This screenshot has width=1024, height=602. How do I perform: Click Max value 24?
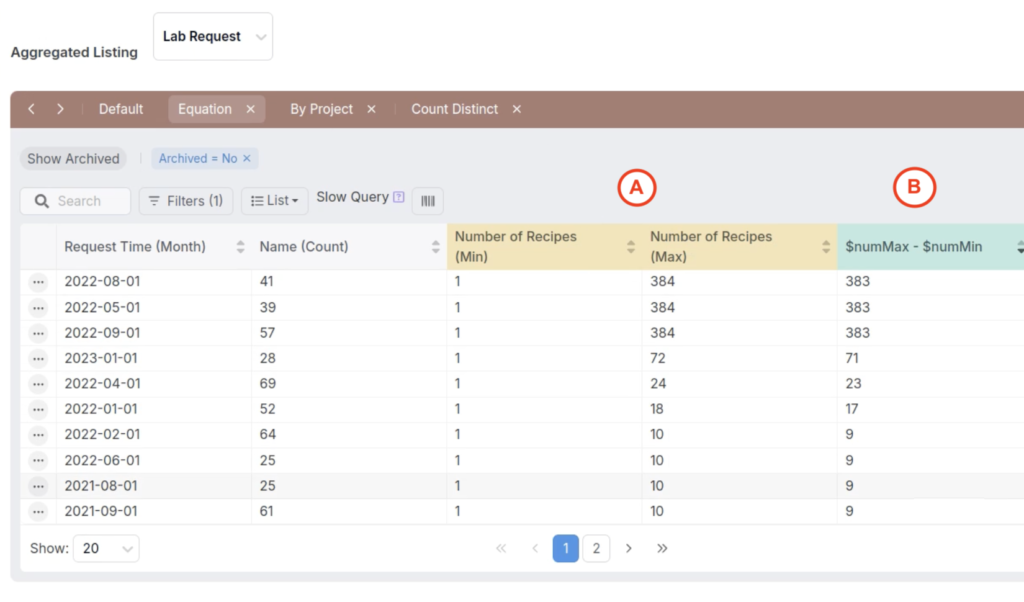click(658, 384)
